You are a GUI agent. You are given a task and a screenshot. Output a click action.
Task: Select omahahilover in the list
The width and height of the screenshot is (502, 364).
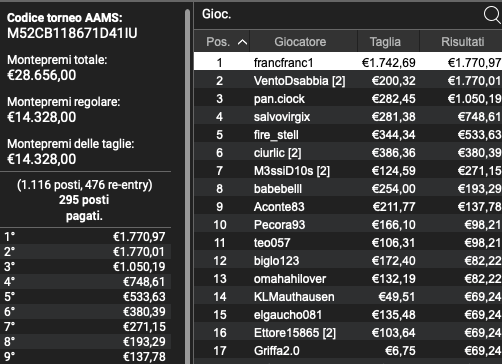pyautogui.click(x=348, y=279)
